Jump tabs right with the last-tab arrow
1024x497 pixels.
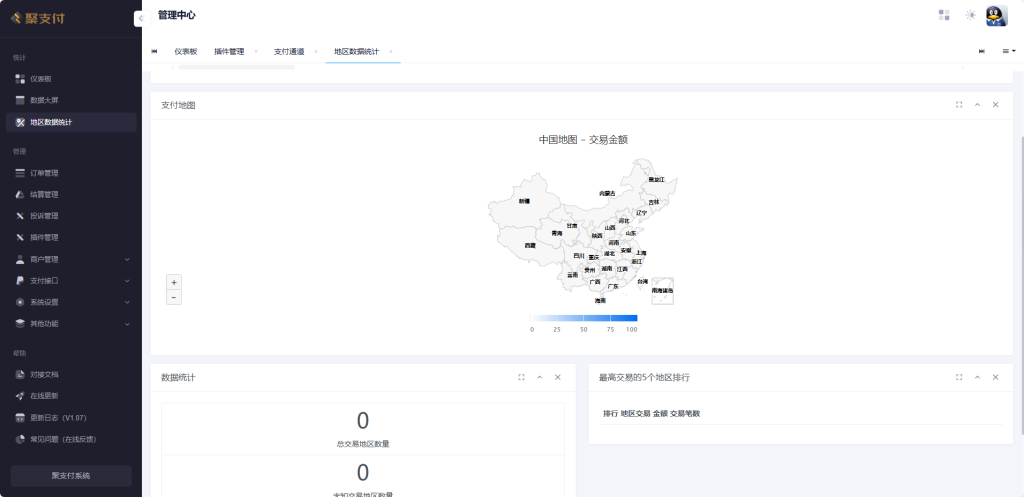point(982,52)
